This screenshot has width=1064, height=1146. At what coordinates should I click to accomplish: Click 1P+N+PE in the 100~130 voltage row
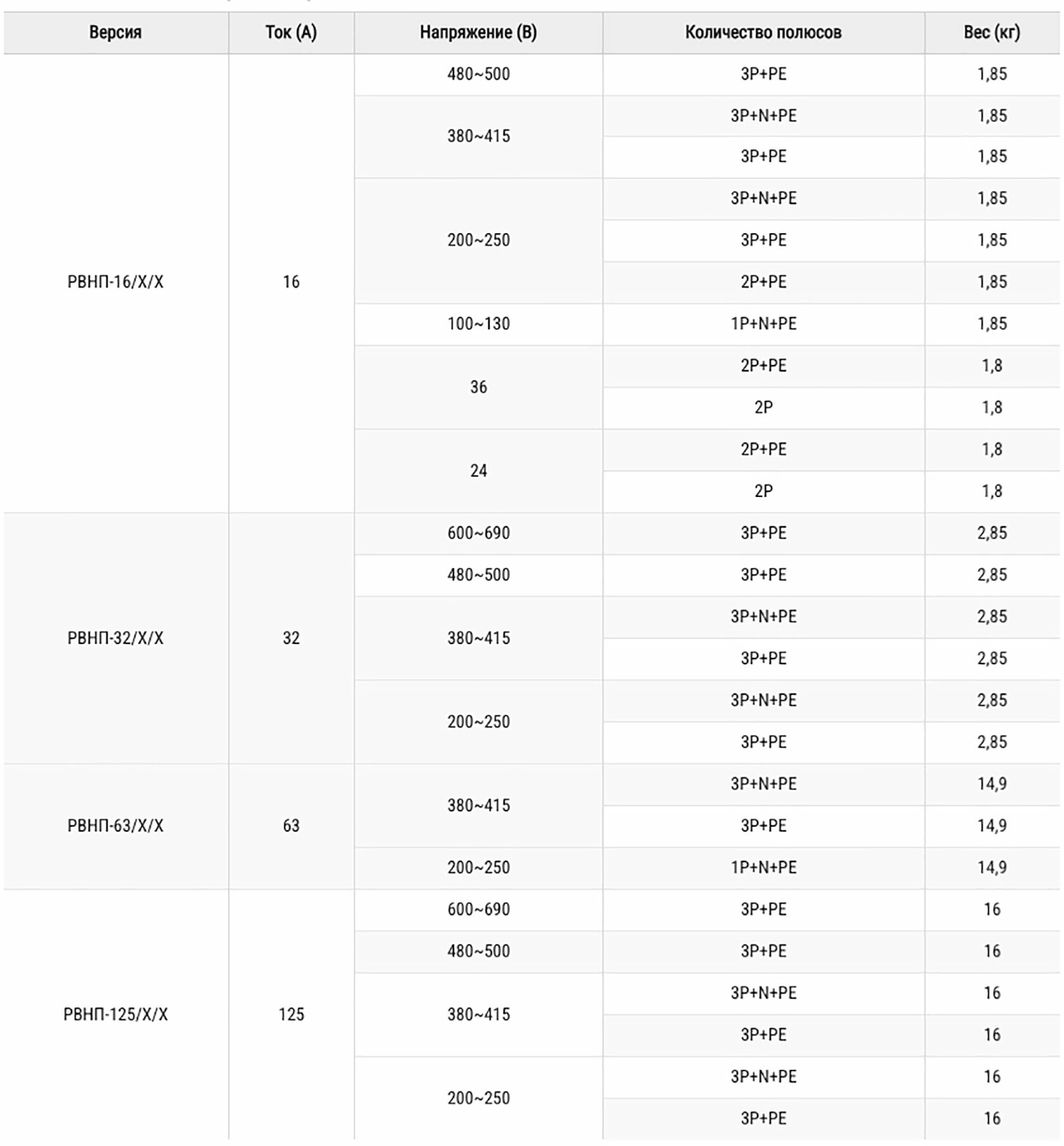pyautogui.click(x=763, y=324)
